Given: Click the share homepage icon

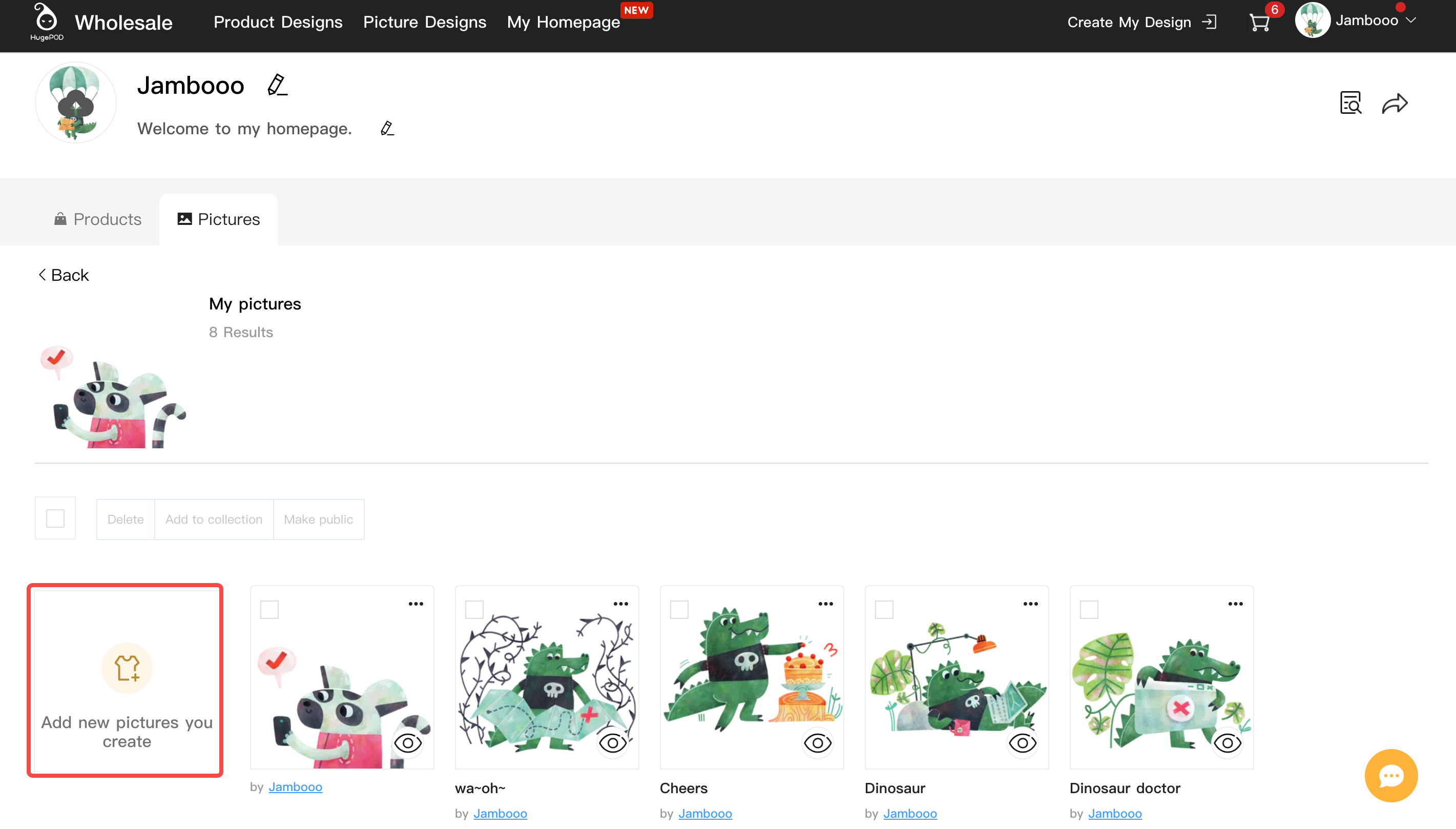Looking at the screenshot, I should 1395,104.
